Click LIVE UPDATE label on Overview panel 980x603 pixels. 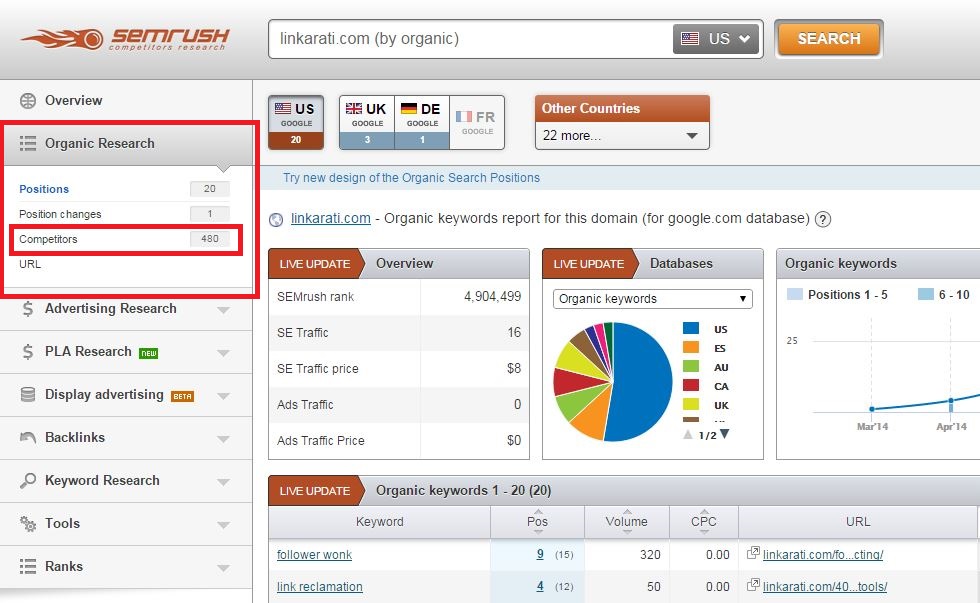[314, 264]
